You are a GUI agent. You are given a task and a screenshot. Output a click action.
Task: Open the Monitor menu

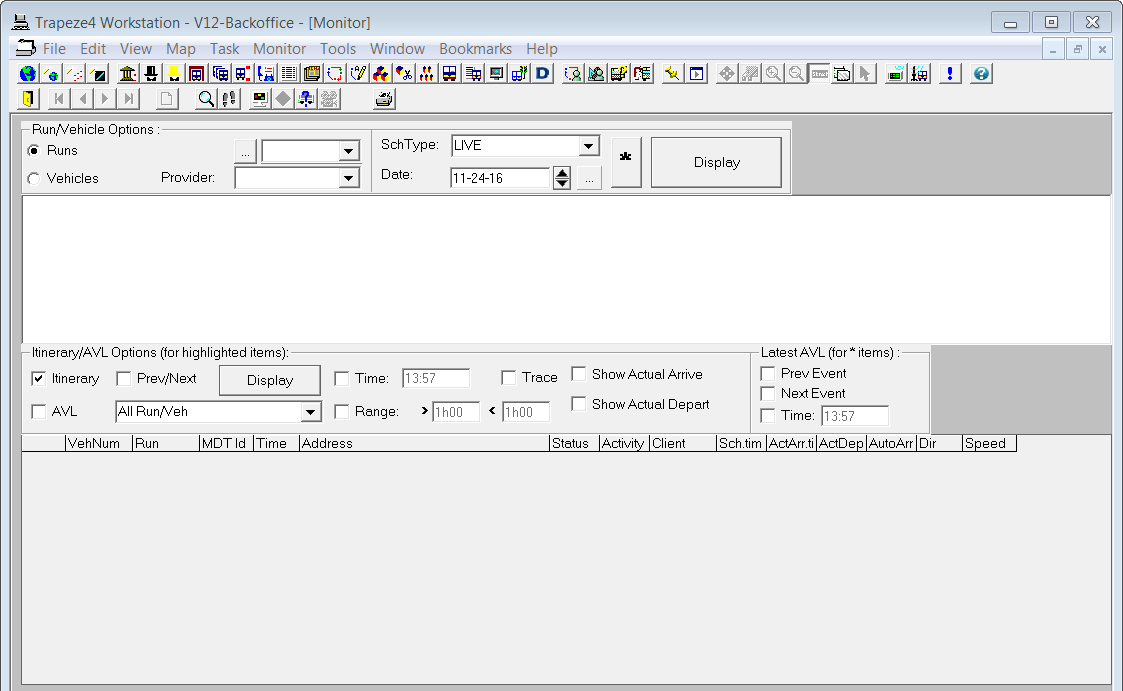click(x=279, y=49)
